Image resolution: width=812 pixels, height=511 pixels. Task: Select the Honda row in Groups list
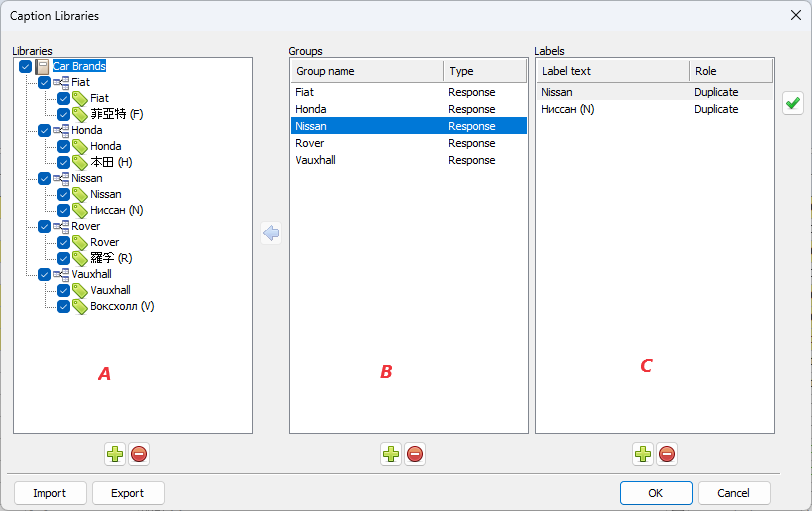coord(409,109)
